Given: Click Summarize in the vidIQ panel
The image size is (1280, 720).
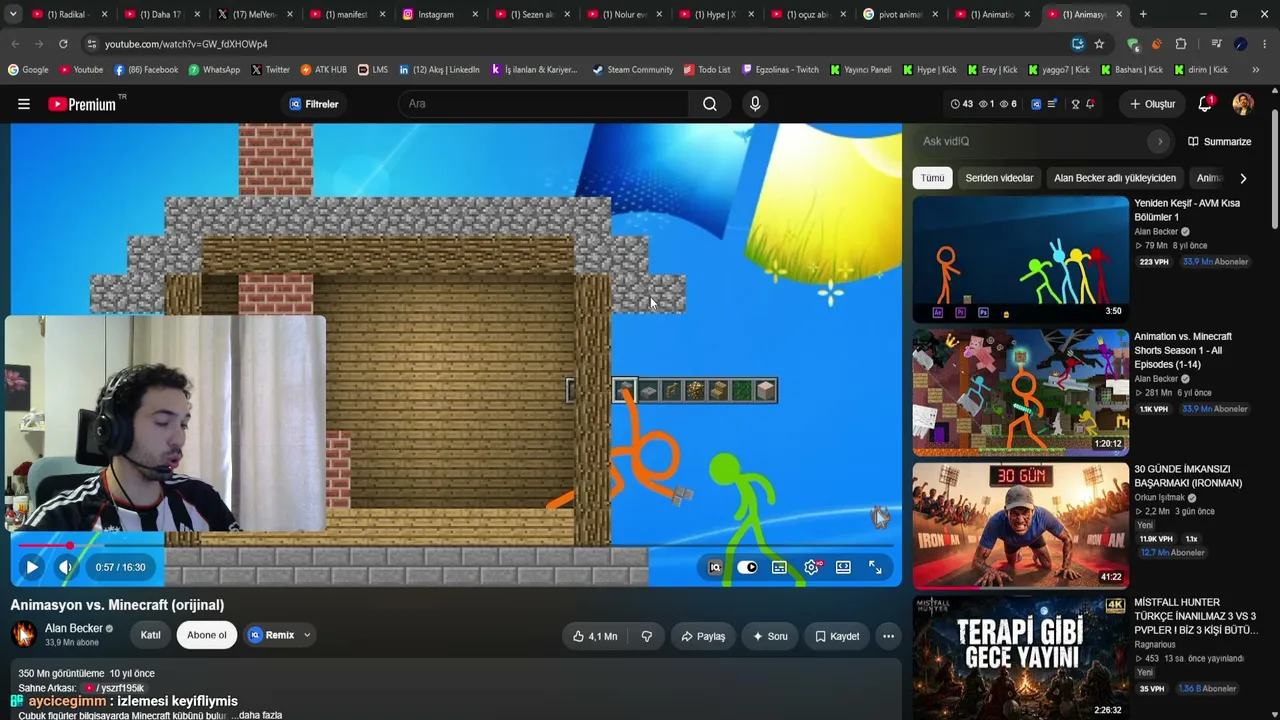Looking at the screenshot, I should [x=1219, y=142].
